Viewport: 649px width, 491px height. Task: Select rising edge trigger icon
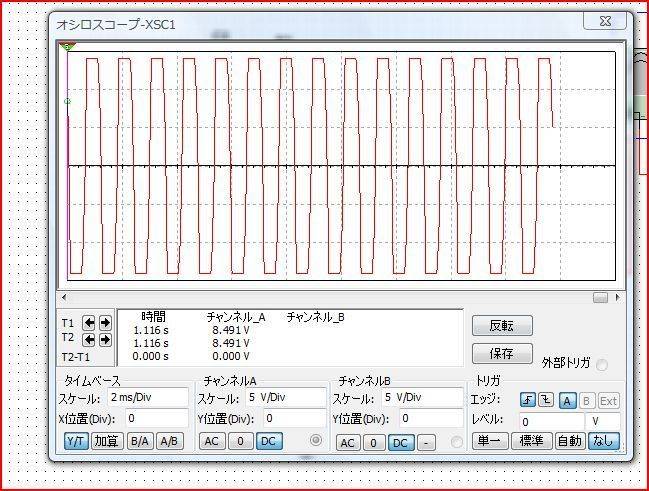point(527,400)
